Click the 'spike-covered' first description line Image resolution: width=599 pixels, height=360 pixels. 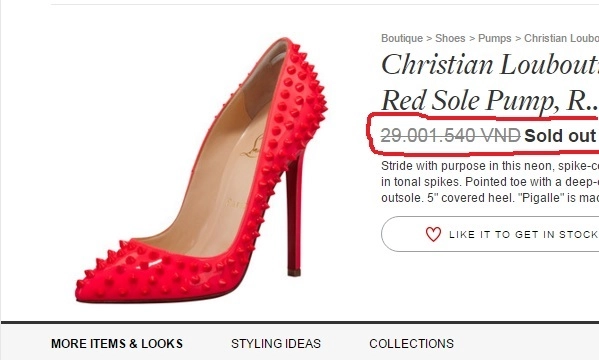tap(490, 166)
